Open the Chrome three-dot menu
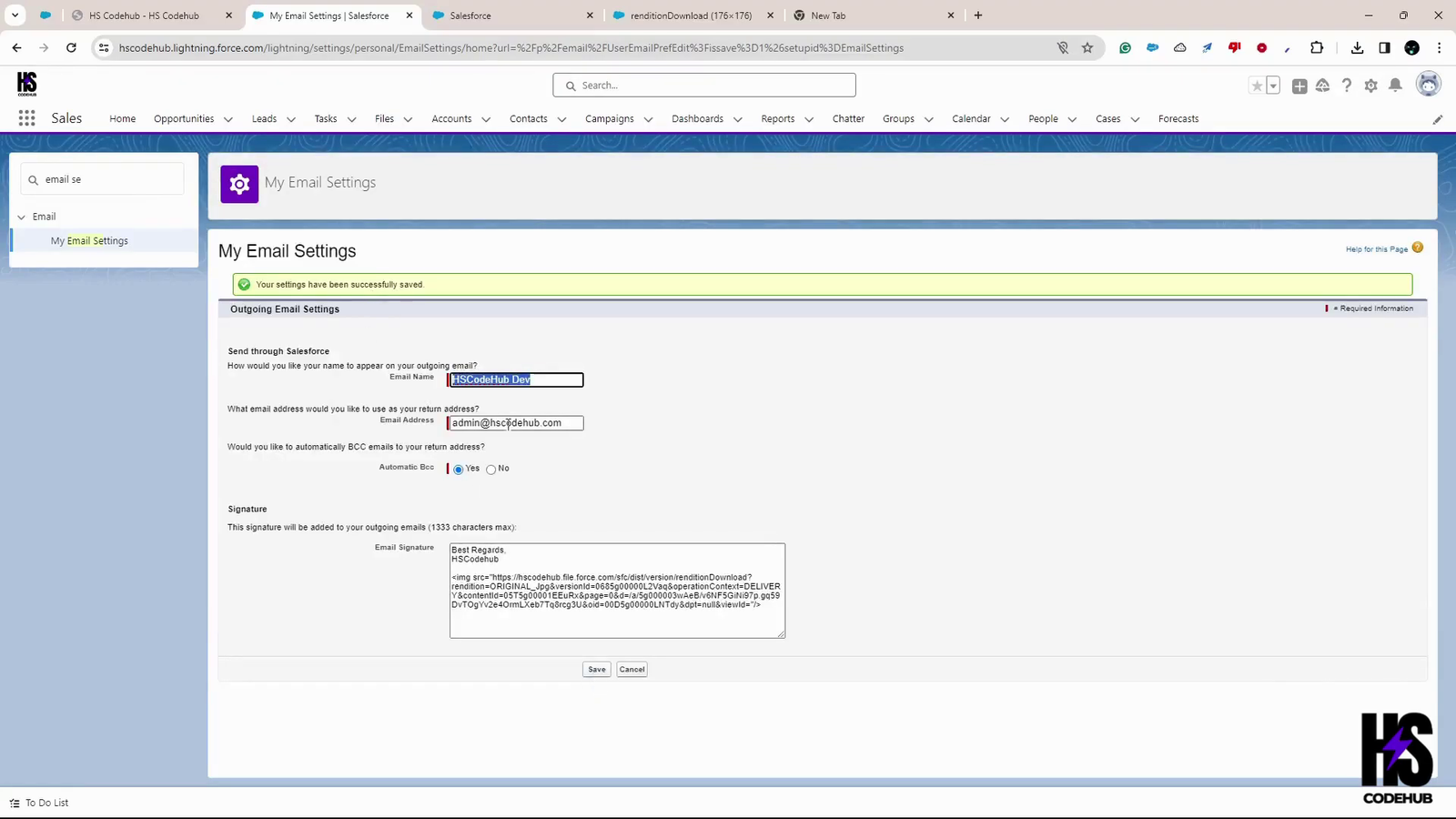 1439,48
